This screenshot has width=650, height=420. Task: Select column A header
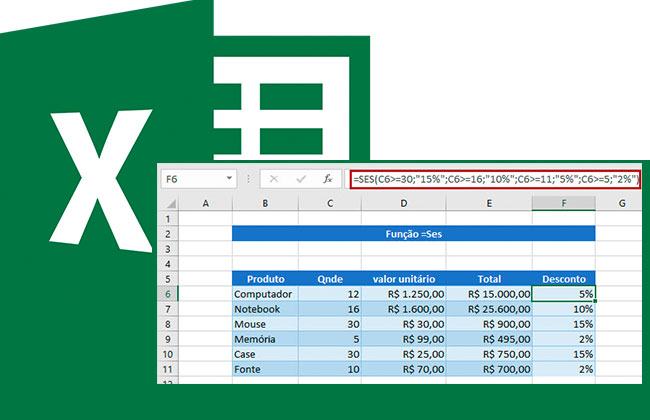206,203
